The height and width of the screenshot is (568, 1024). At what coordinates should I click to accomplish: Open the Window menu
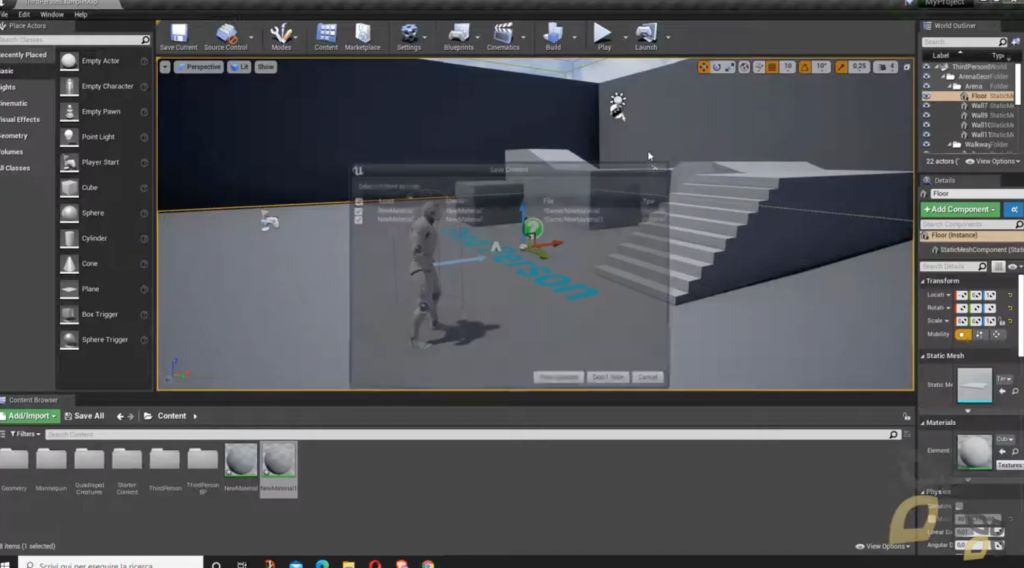pos(52,14)
